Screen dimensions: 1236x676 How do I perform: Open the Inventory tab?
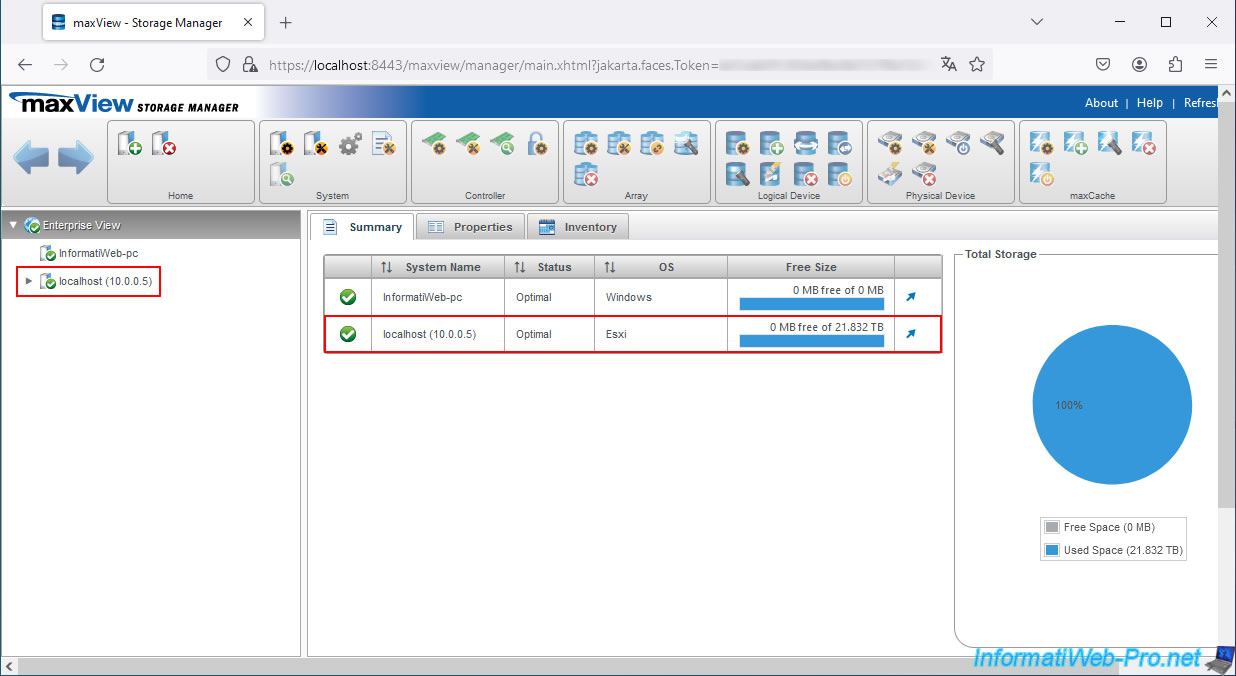point(578,227)
